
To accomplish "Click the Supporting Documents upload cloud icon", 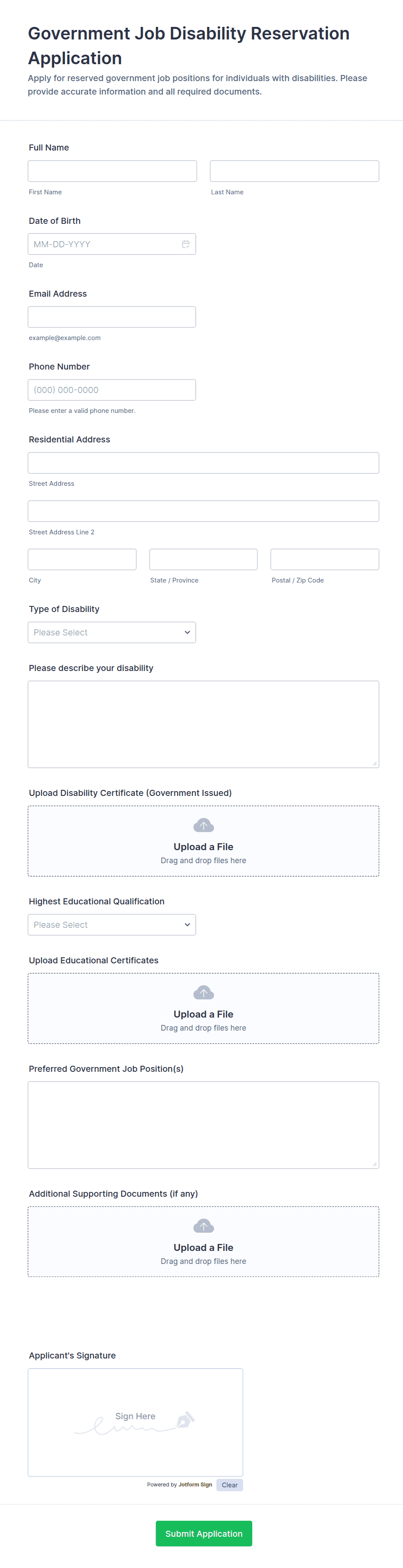I will point(203,1226).
